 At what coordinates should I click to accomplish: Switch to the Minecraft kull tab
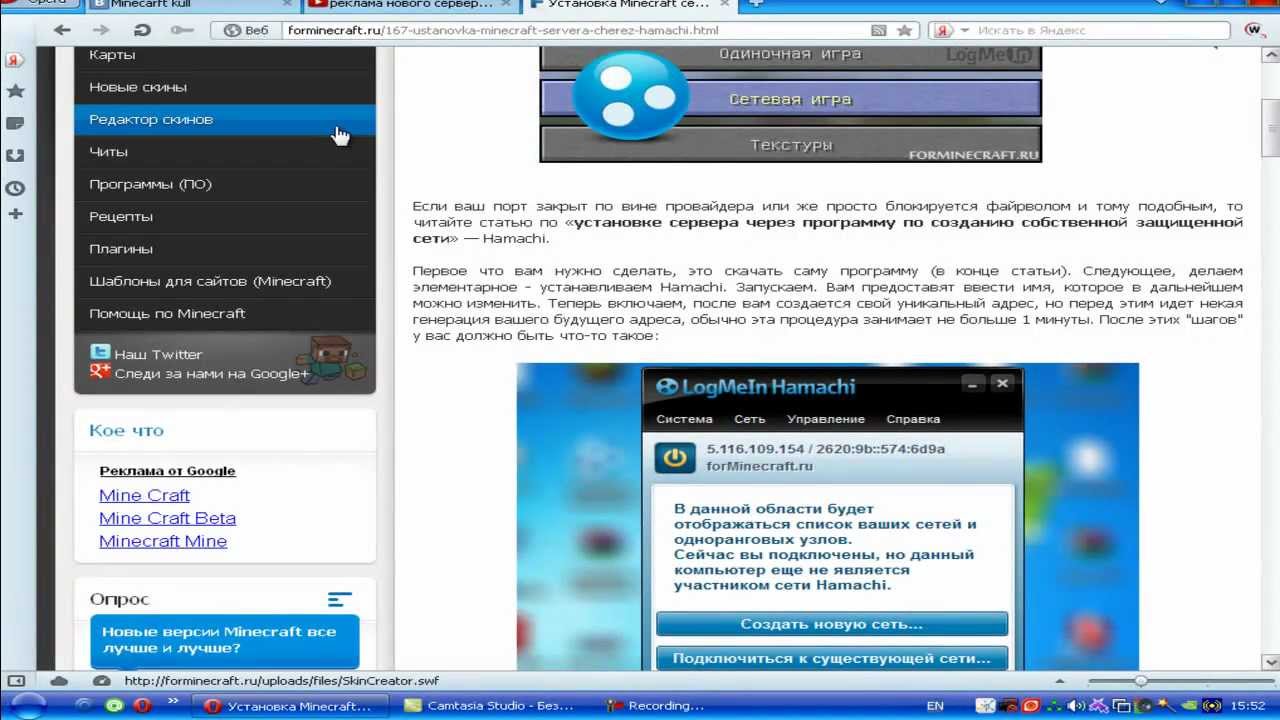[x=190, y=5]
